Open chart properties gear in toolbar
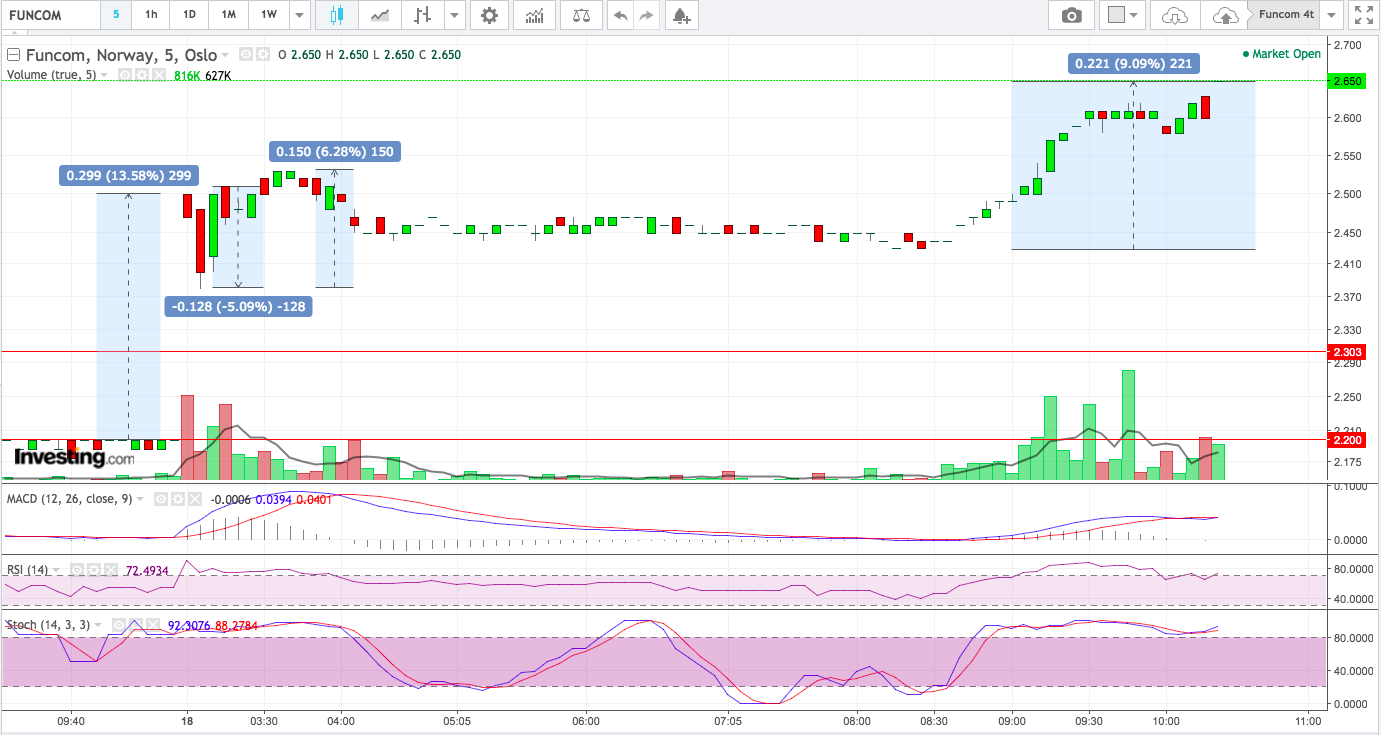 [488, 15]
